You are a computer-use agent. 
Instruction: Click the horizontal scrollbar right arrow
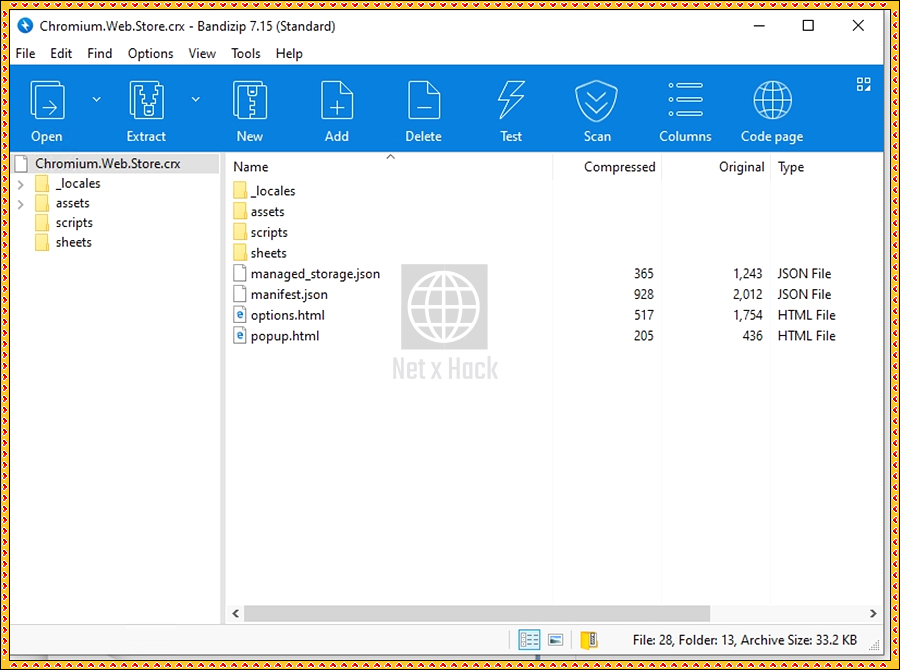point(873,613)
